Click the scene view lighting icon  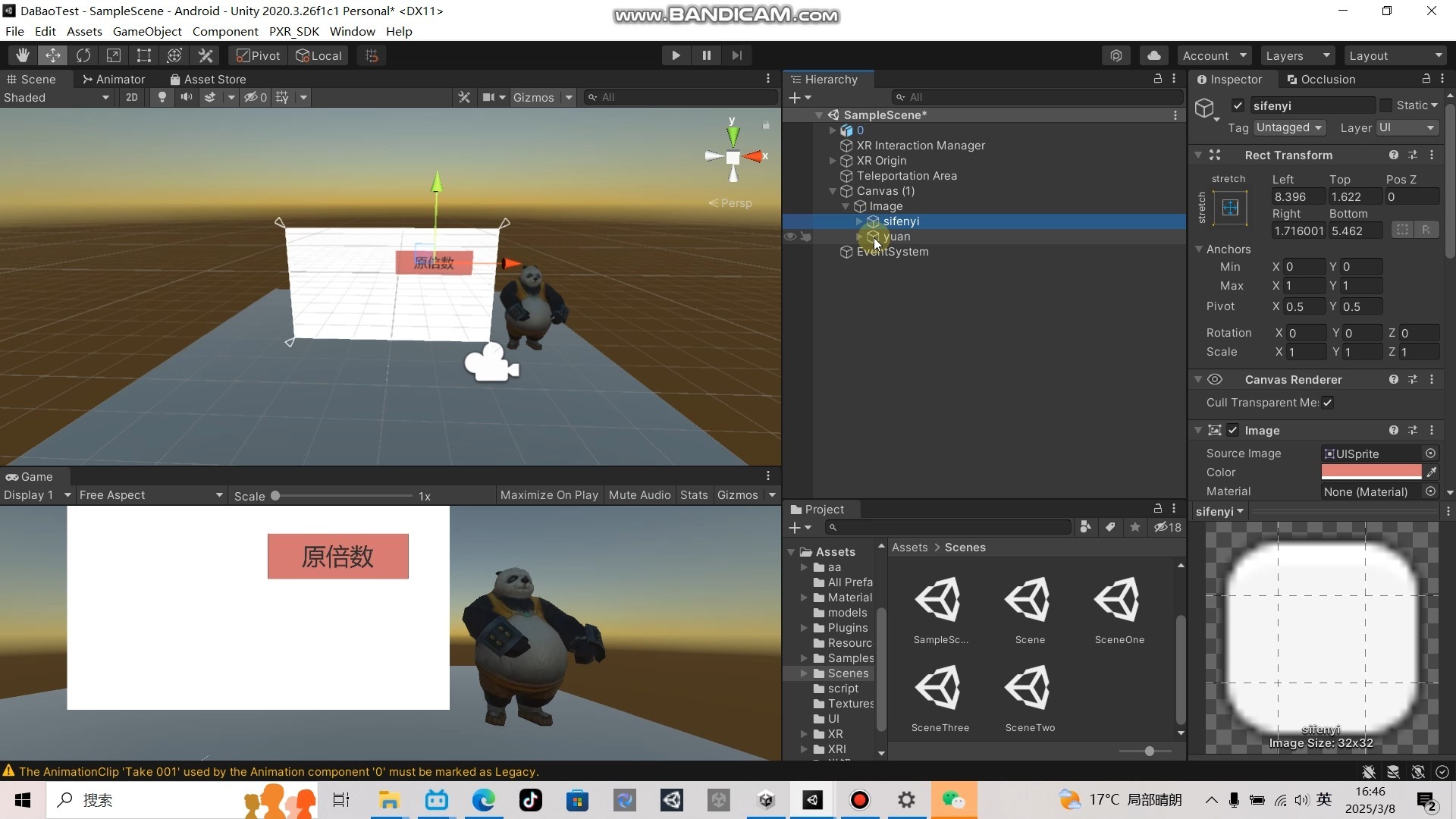tap(162, 97)
